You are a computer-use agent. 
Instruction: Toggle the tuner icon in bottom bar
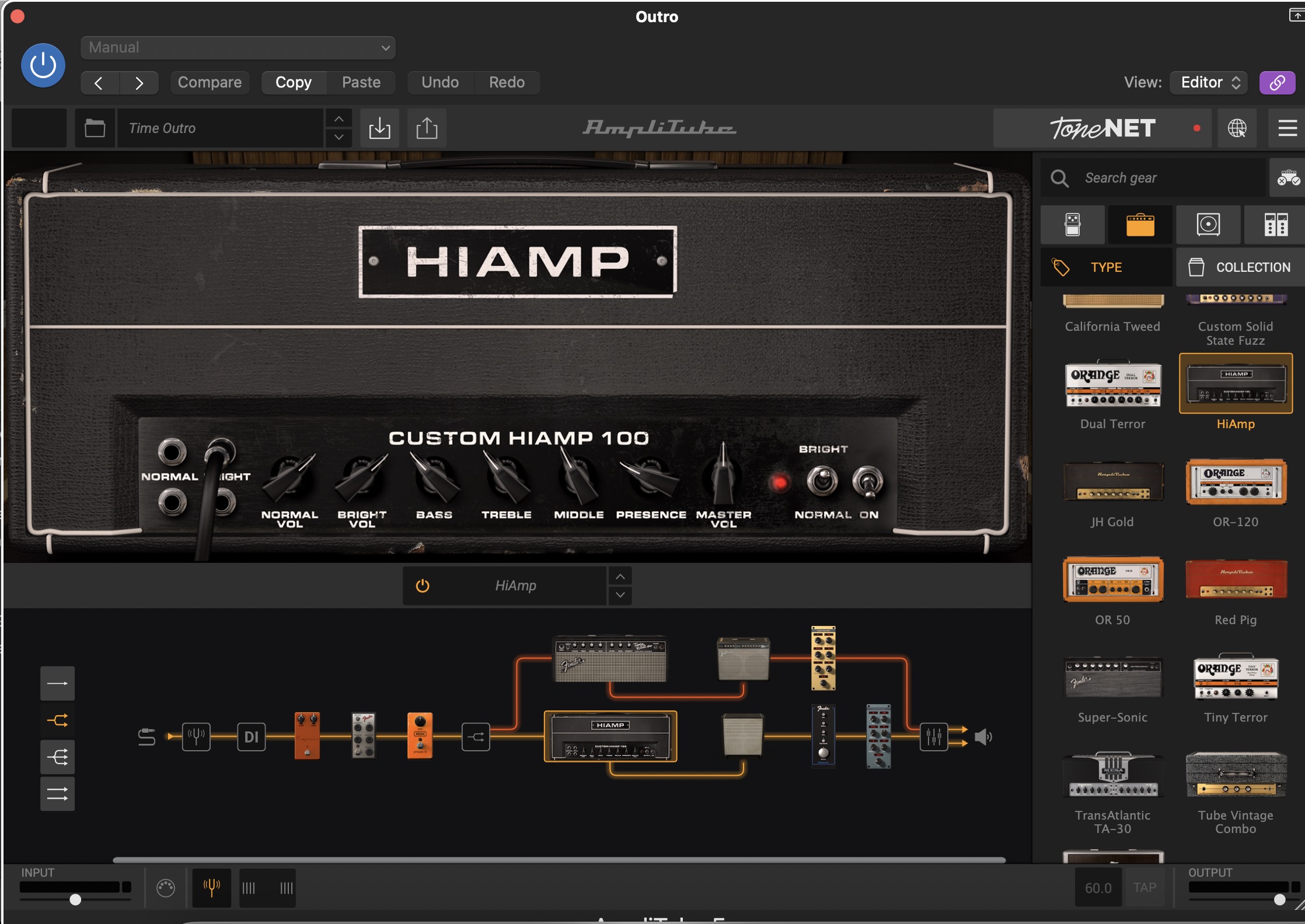coord(211,888)
